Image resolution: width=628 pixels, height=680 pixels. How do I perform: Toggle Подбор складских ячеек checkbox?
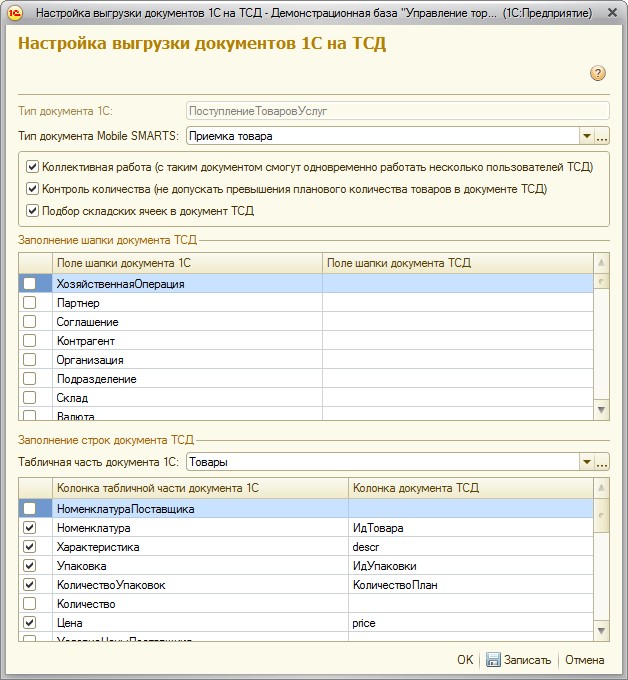tap(32, 211)
